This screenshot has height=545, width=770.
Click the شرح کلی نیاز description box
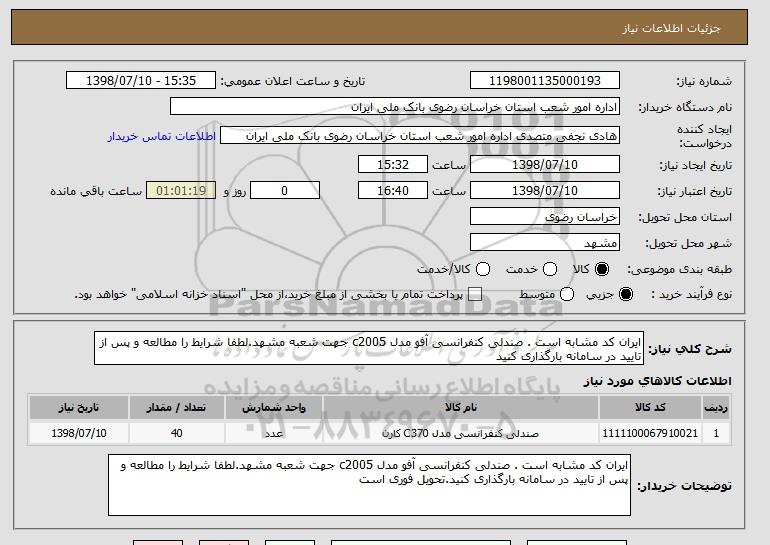[369, 348]
